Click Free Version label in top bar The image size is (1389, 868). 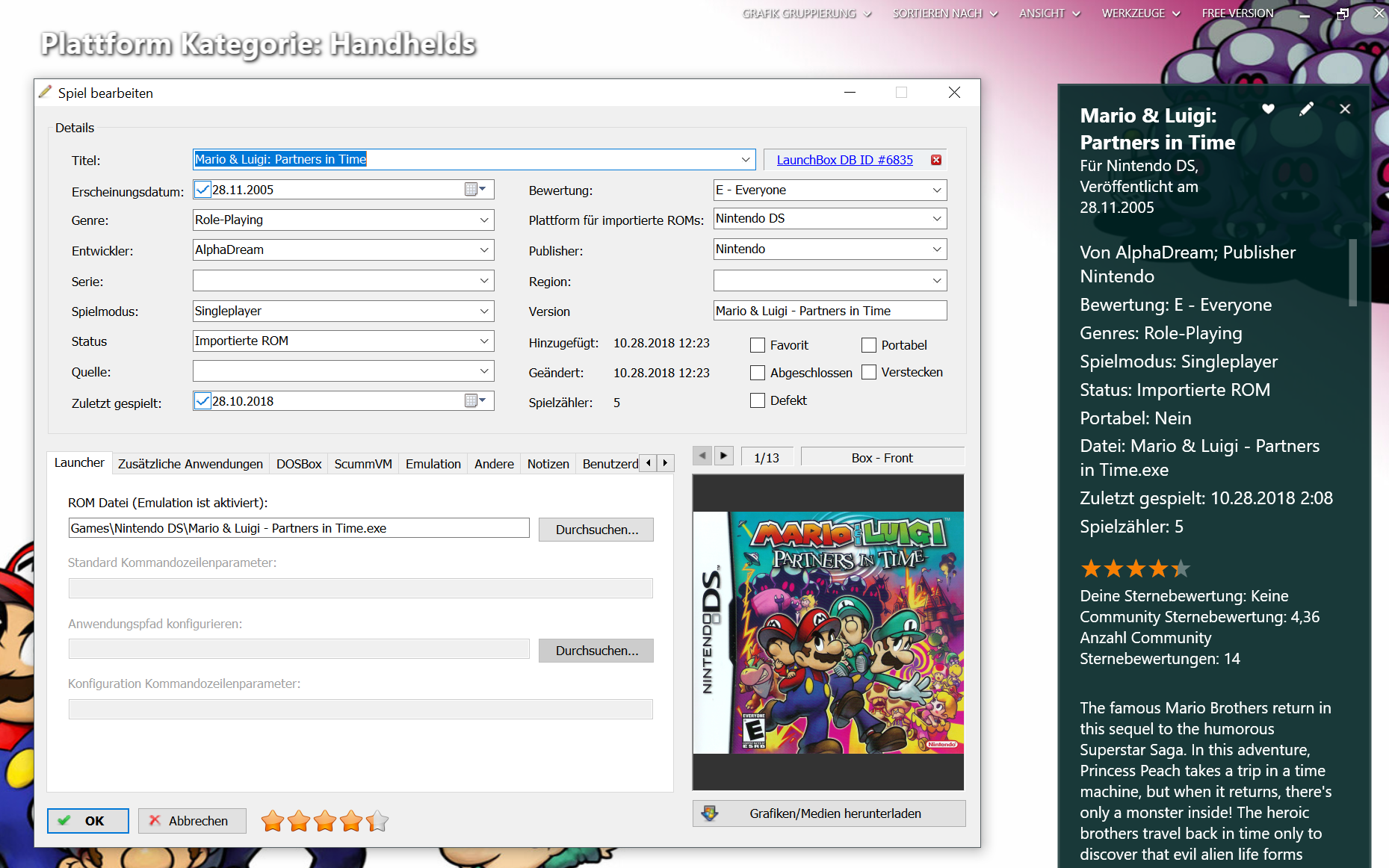(1237, 13)
